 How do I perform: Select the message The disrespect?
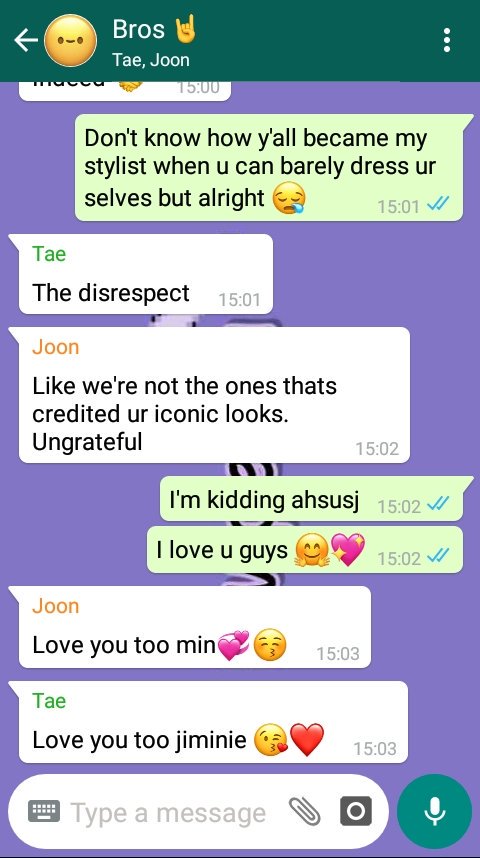pyautogui.click(x=111, y=293)
